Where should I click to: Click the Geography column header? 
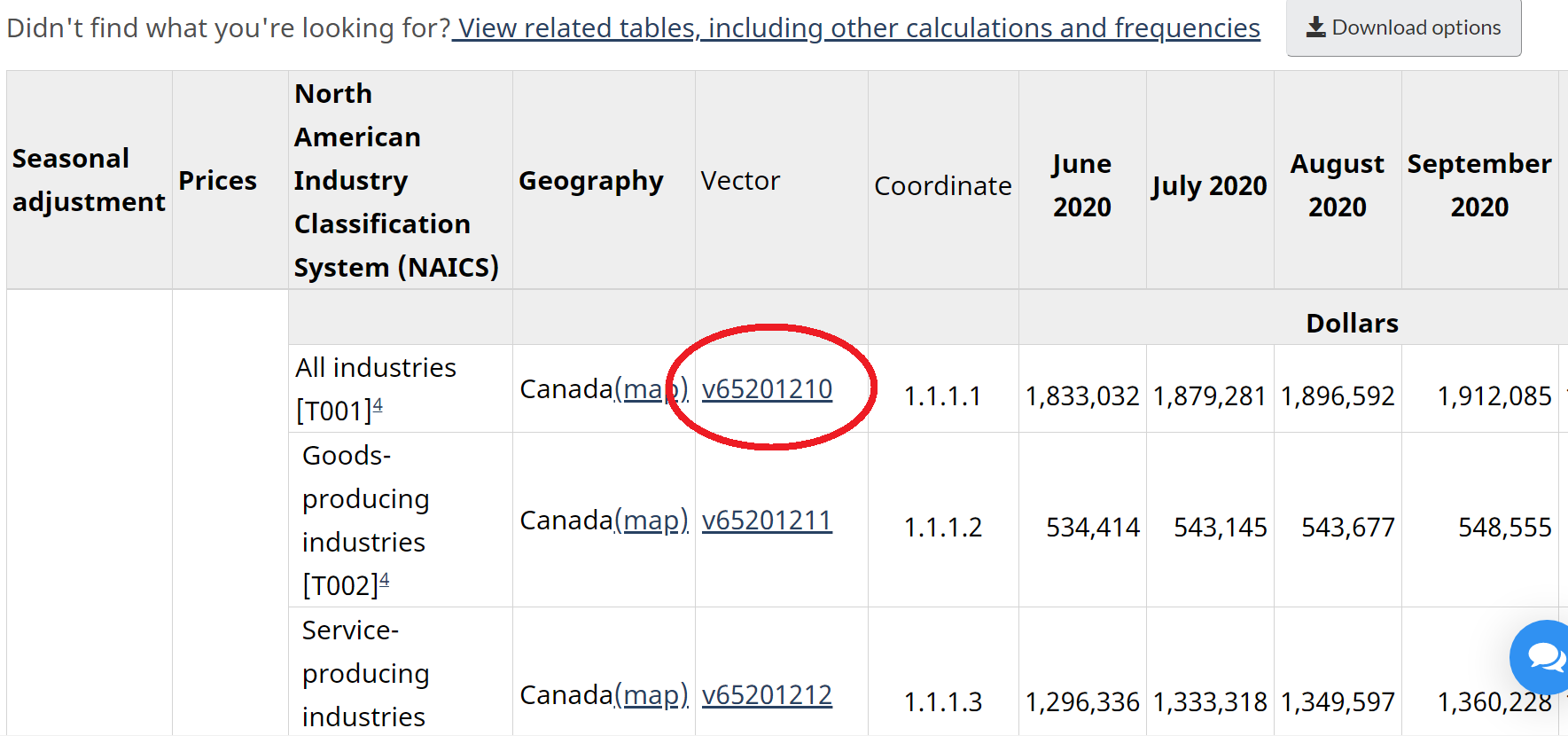click(590, 181)
